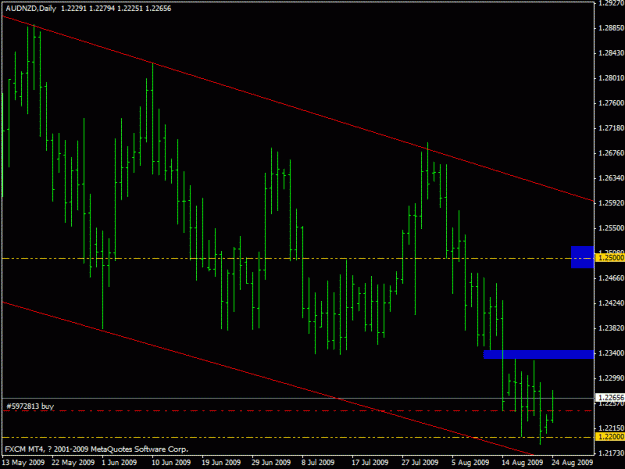Click the 1.24660 price axis label
This screenshot has width=625, height=469.
click(611, 278)
